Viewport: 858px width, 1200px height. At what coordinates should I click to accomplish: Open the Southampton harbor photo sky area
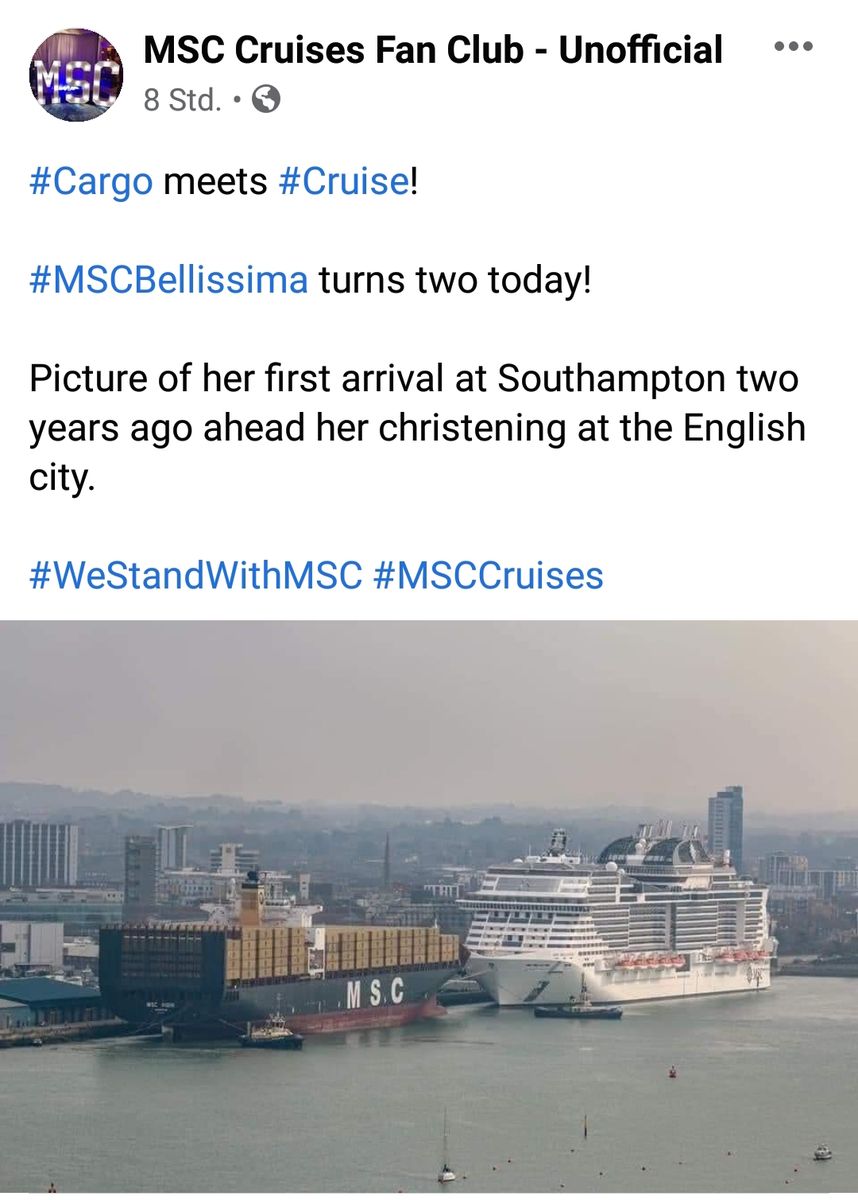(430, 700)
